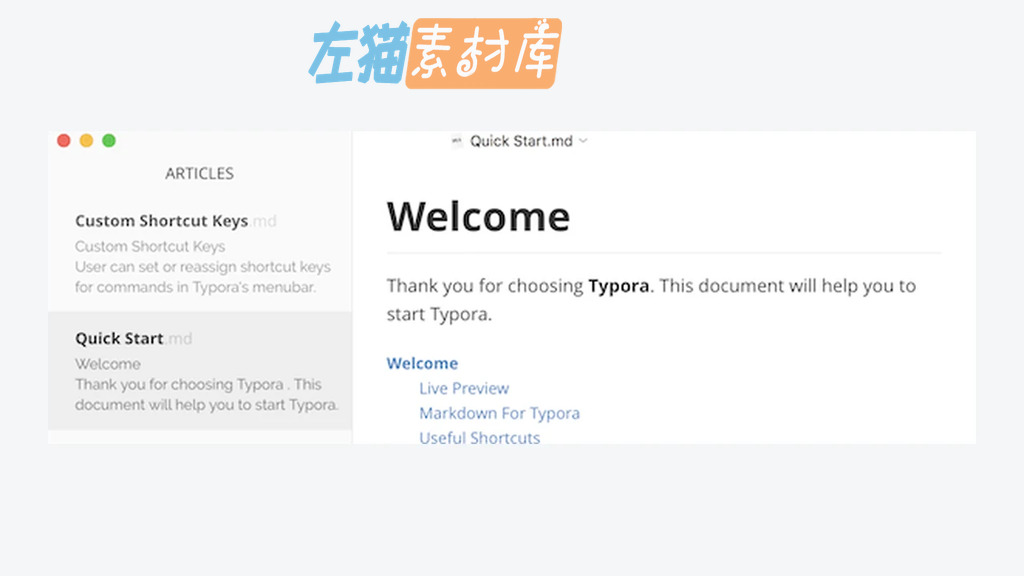
Task: Open the Quick Start.md title dropdown chevron
Action: pyautogui.click(x=583, y=141)
